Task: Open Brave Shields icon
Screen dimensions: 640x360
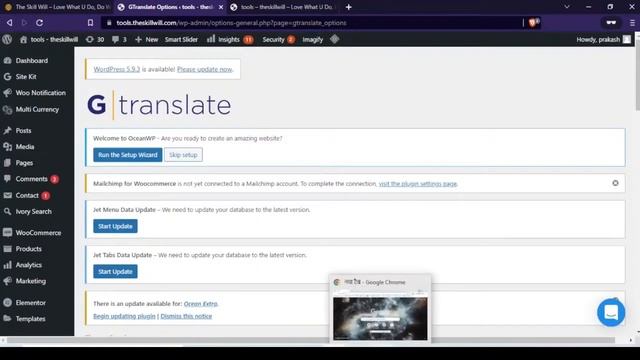Action: (534, 22)
